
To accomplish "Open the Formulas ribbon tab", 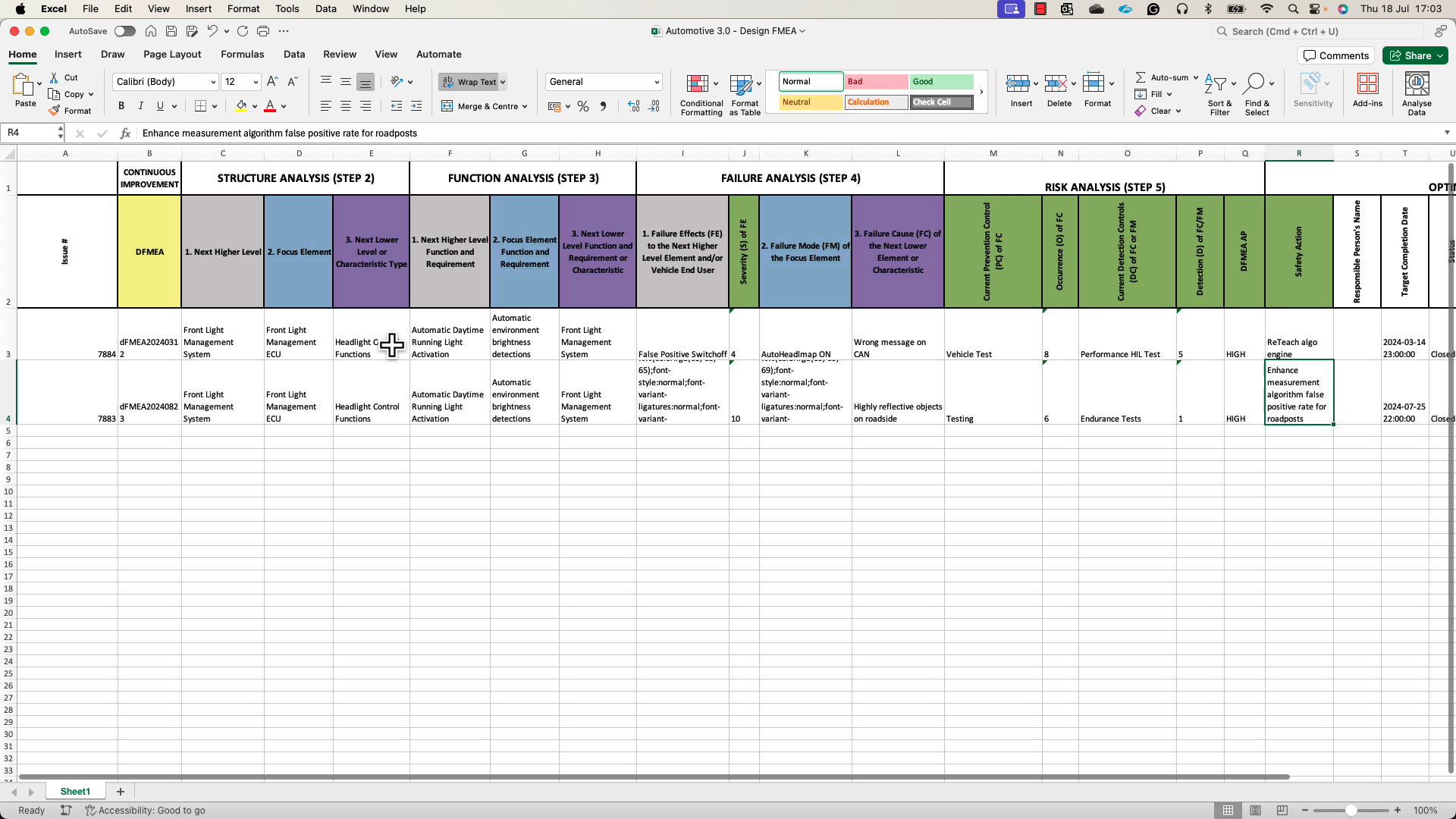I will (x=242, y=55).
